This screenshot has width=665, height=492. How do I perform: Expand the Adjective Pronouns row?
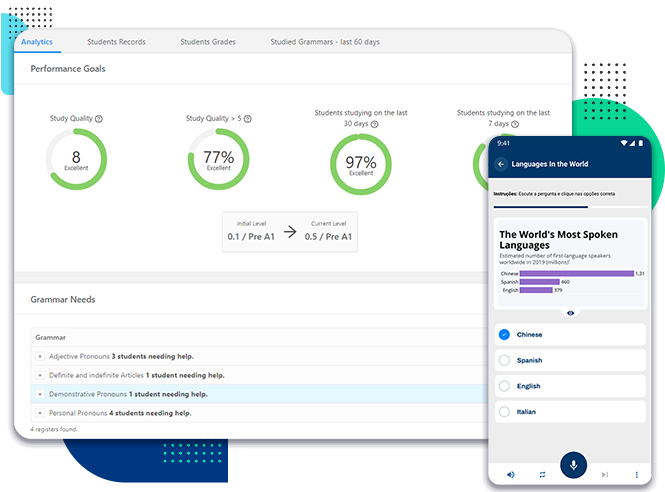(x=40, y=356)
